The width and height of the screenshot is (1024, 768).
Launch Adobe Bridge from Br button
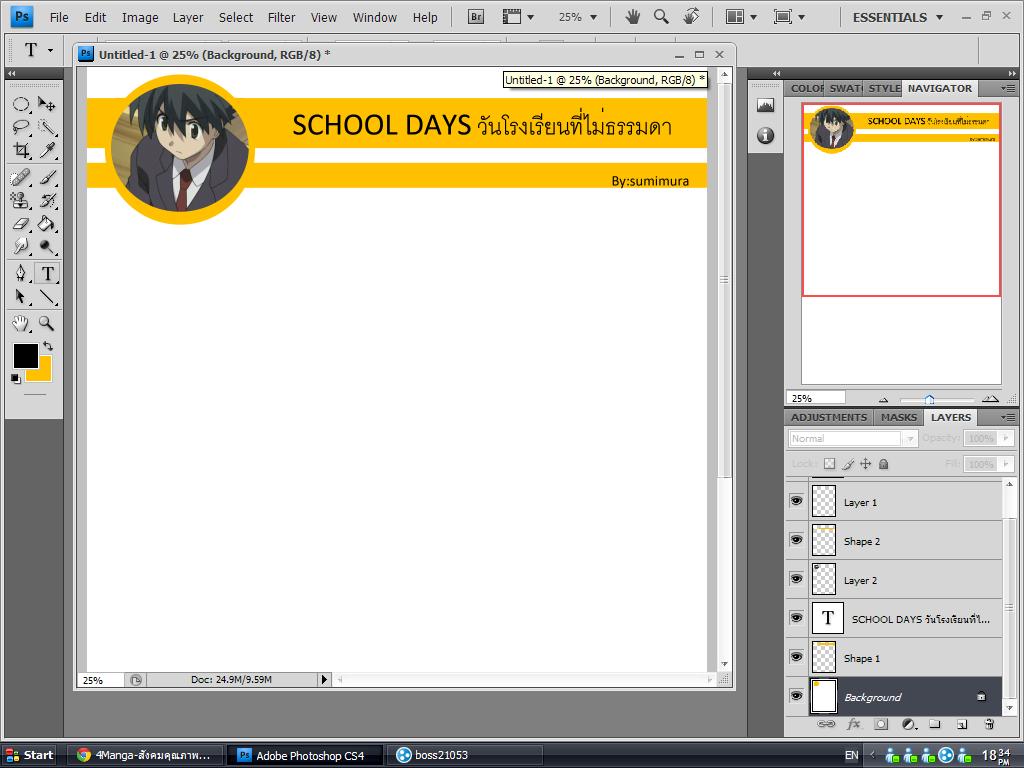[476, 17]
